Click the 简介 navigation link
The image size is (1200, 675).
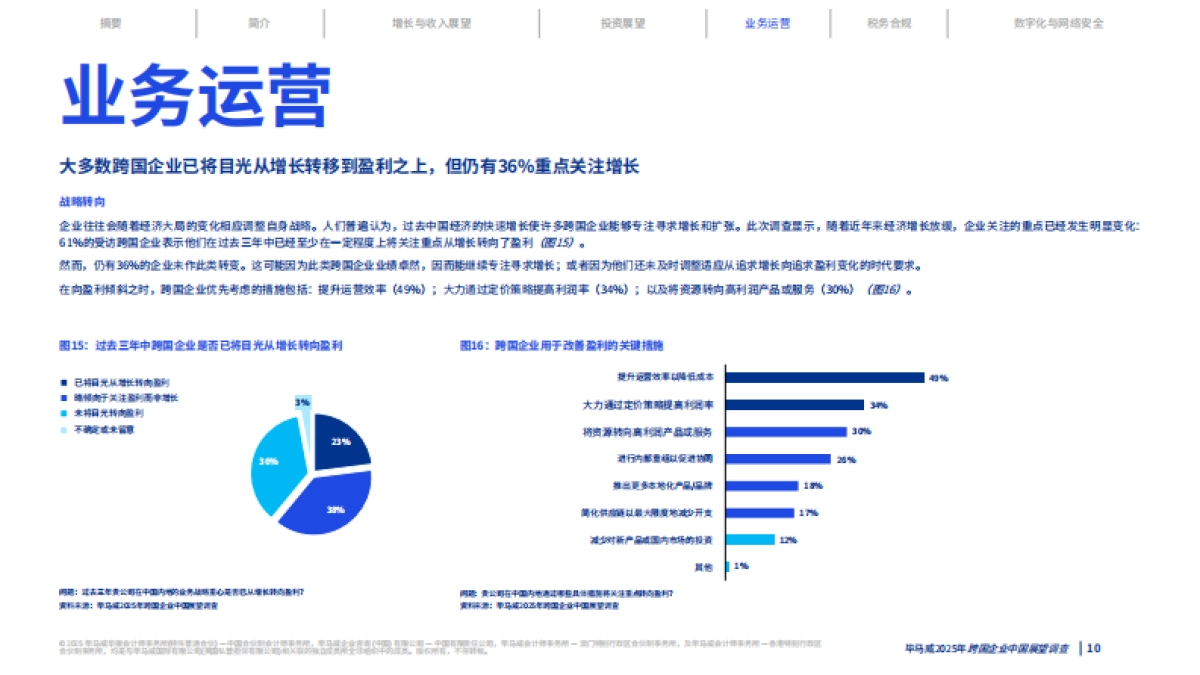[258, 24]
